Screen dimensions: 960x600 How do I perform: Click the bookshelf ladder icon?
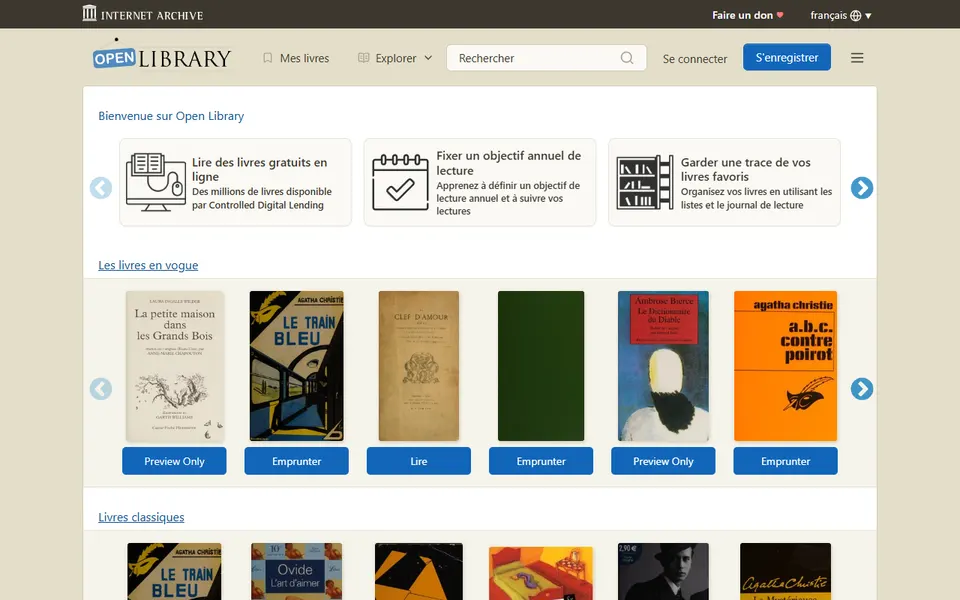click(x=645, y=182)
